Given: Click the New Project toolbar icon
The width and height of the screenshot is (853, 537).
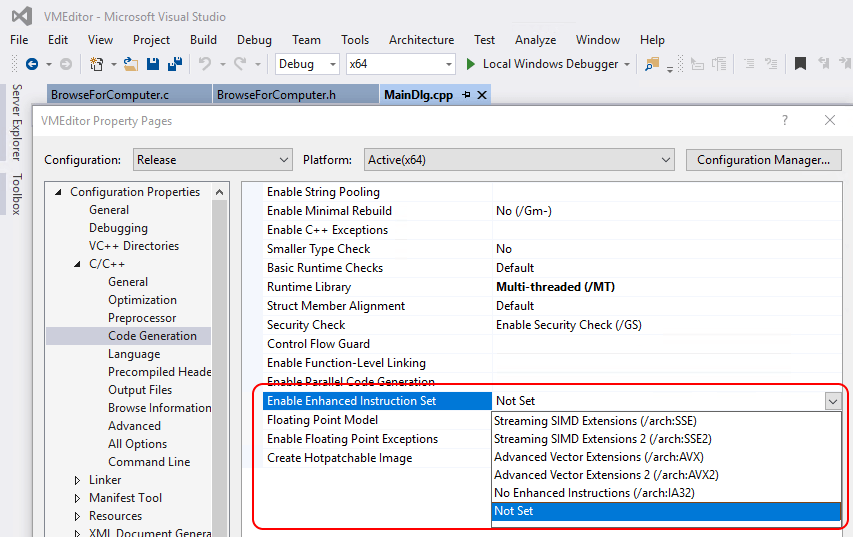Looking at the screenshot, I should click(x=96, y=64).
